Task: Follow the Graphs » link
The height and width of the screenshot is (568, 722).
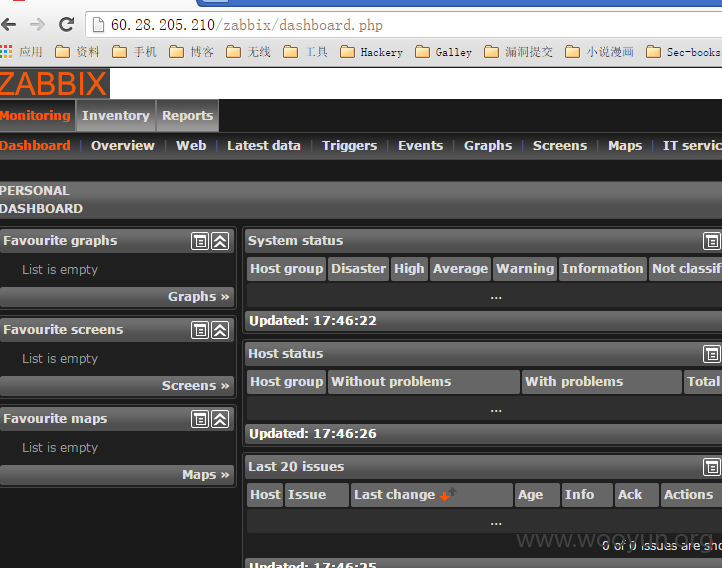Action: pyautogui.click(x=198, y=296)
